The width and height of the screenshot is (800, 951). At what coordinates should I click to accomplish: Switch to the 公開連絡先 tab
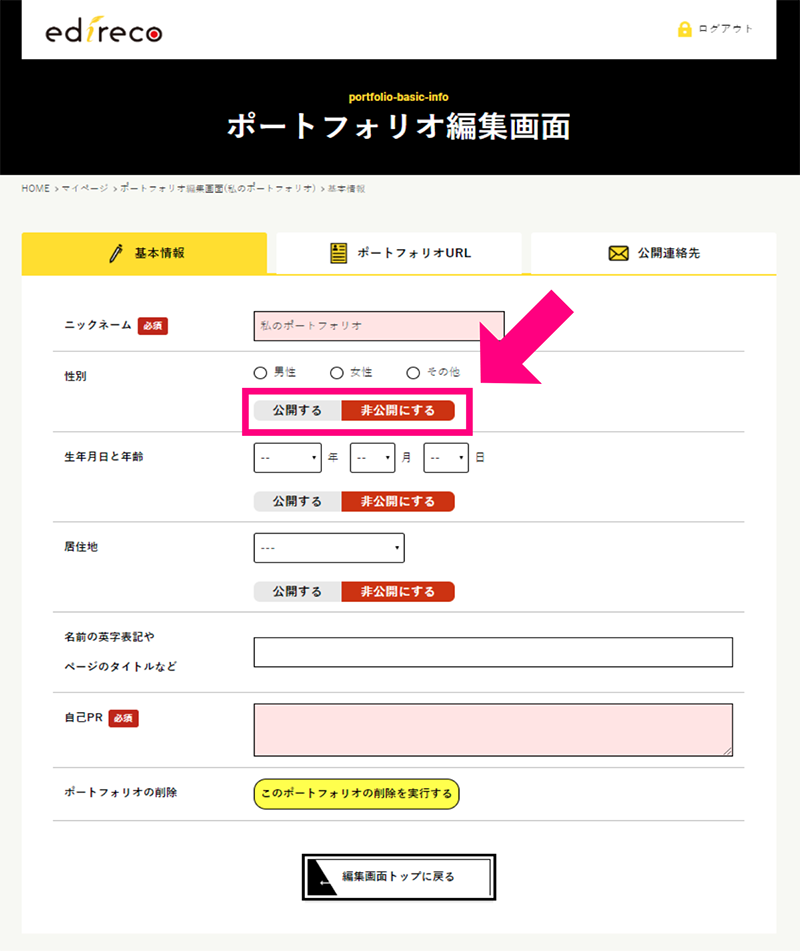pos(654,253)
